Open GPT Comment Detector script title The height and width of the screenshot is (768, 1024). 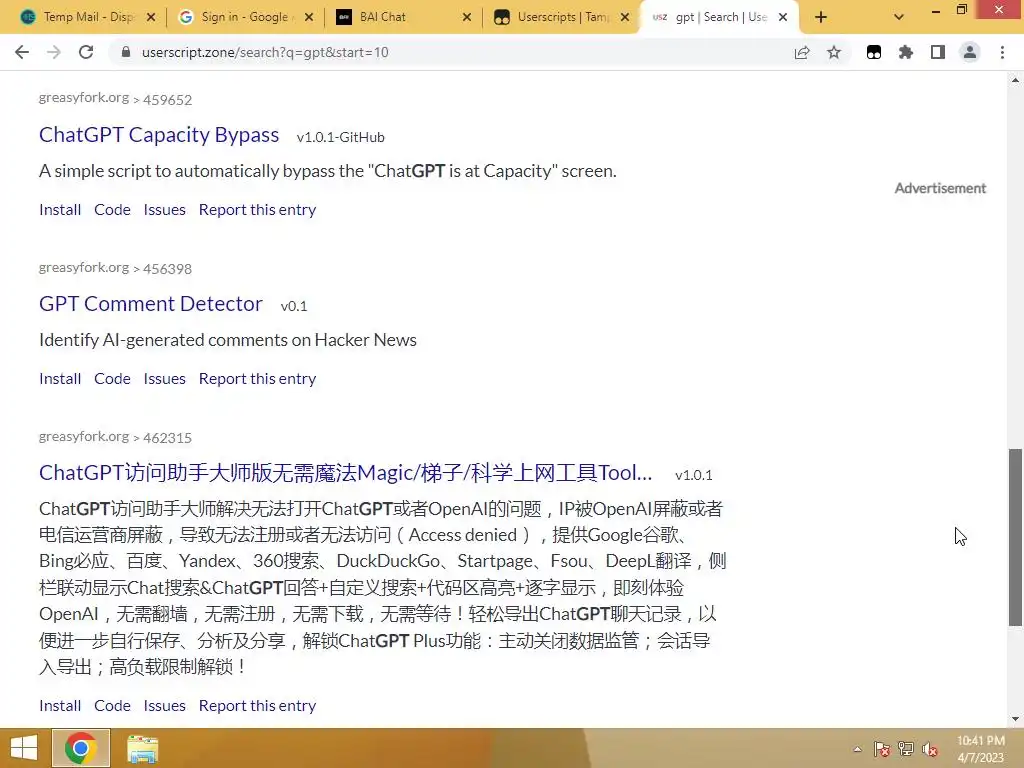pos(151,304)
